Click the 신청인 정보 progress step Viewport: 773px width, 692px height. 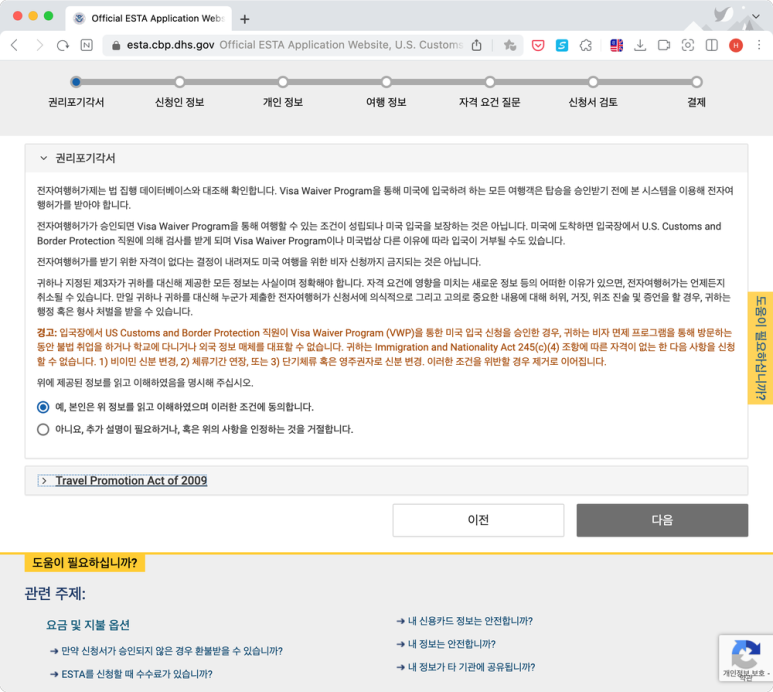pos(179,94)
